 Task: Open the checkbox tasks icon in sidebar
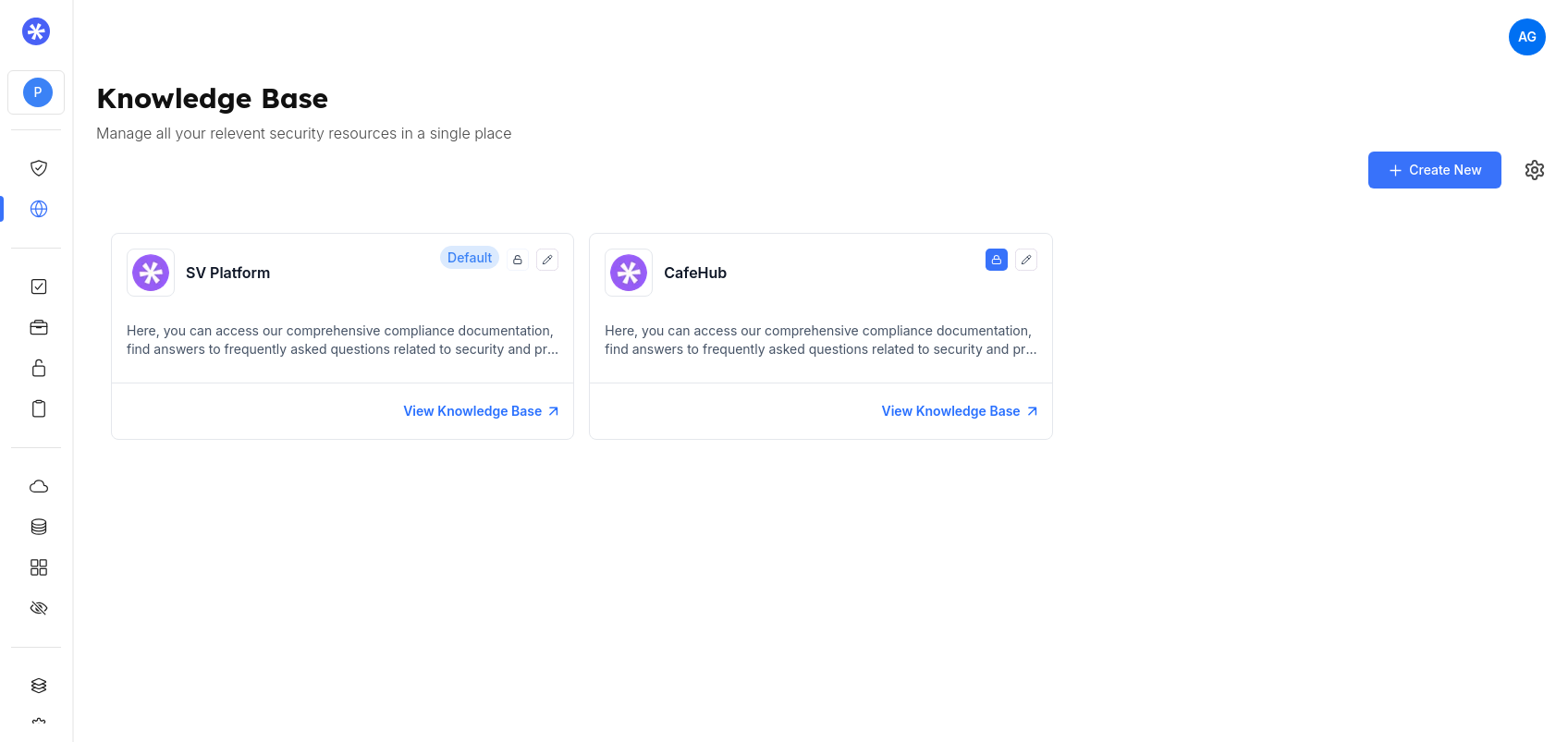39,286
